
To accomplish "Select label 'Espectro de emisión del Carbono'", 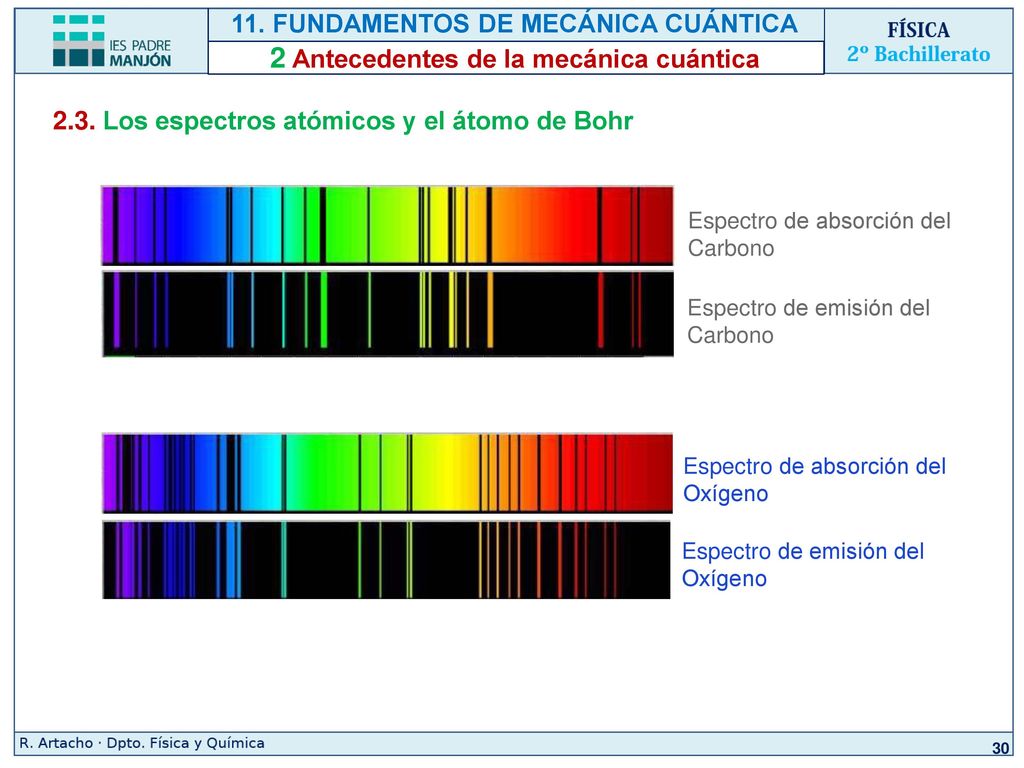I will (x=808, y=321).
